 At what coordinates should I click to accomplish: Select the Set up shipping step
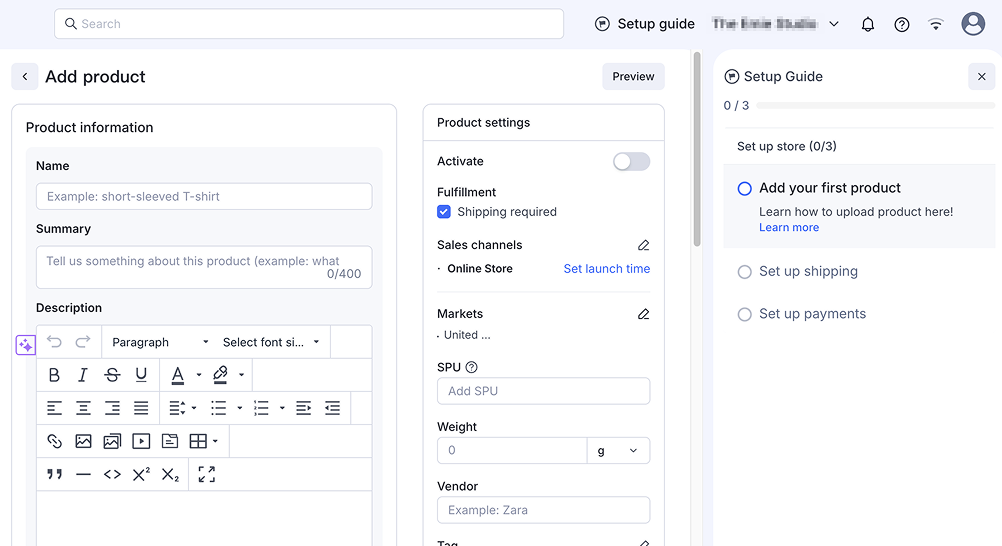[808, 271]
